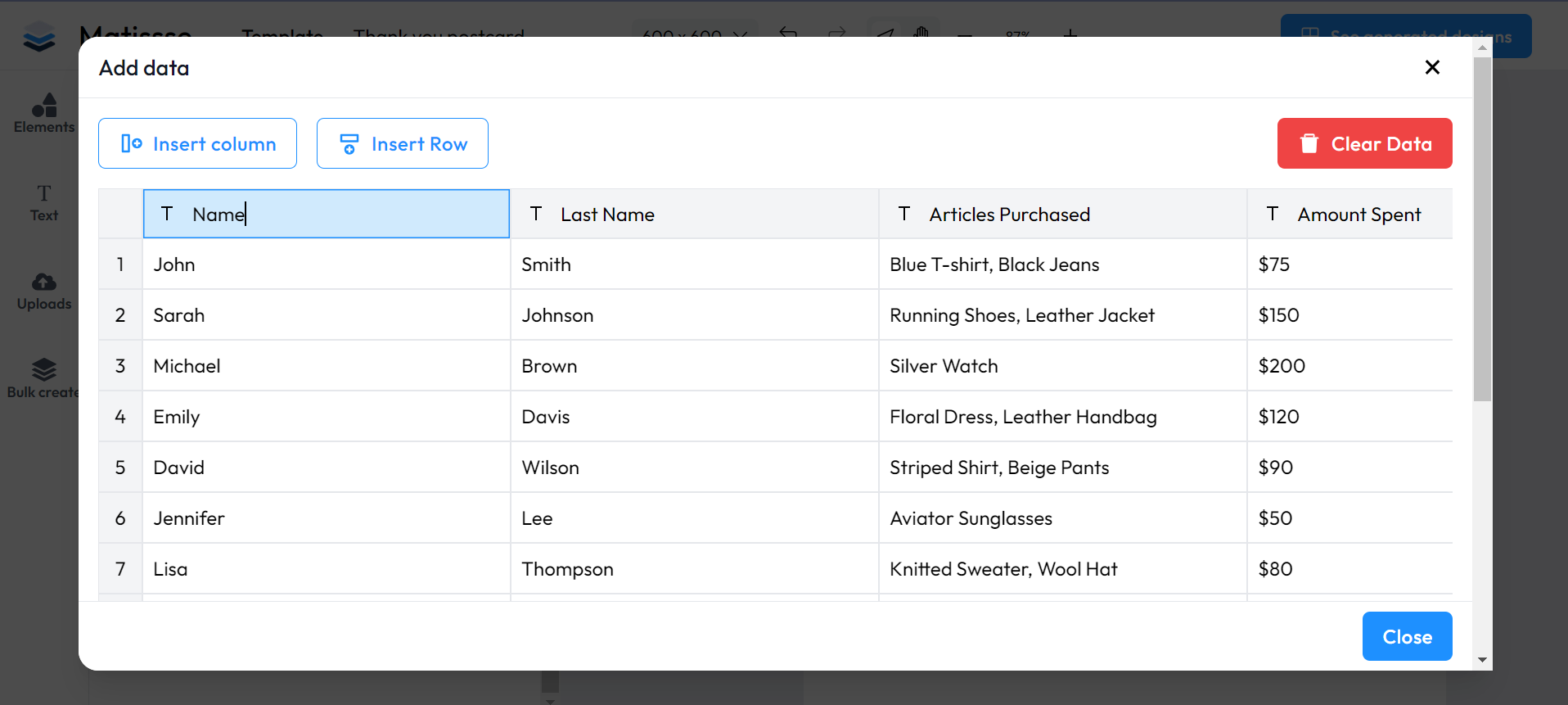Click the cell containing Thompson
Viewport: 1568px width, 705px height.
pyautogui.click(x=695, y=569)
